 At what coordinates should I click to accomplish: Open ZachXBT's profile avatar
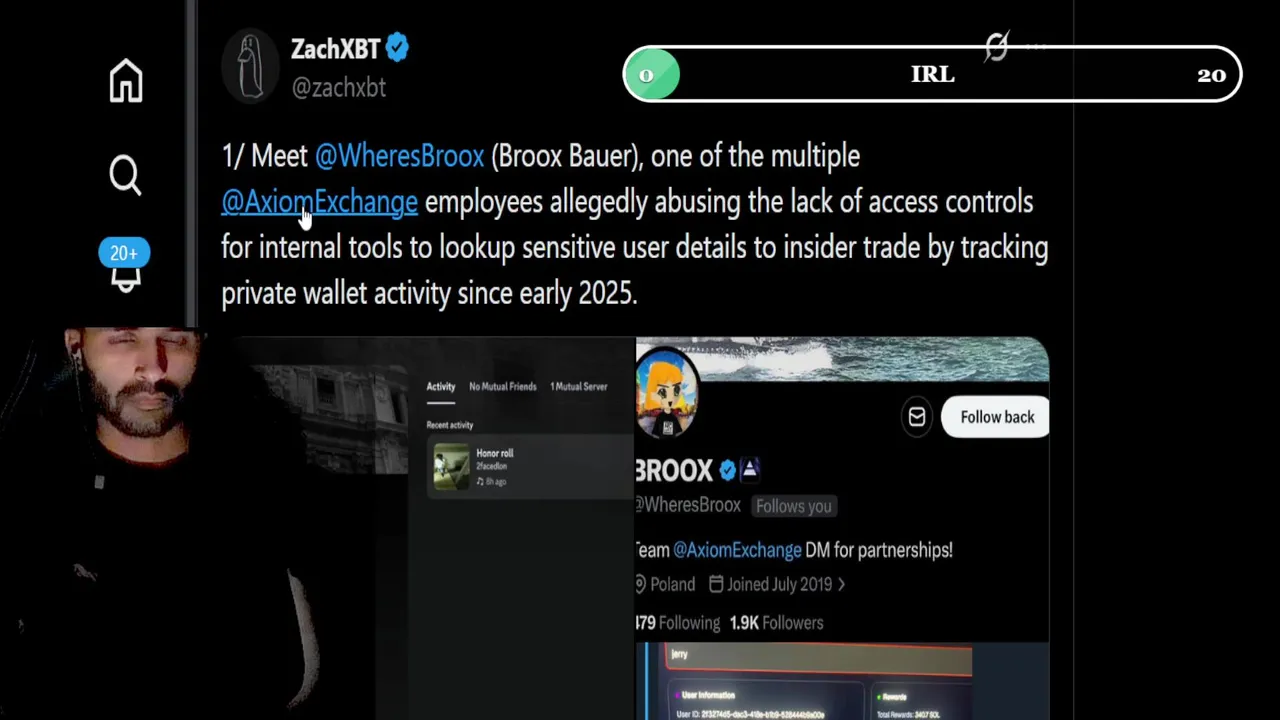pyautogui.click(x=251, y=66)
